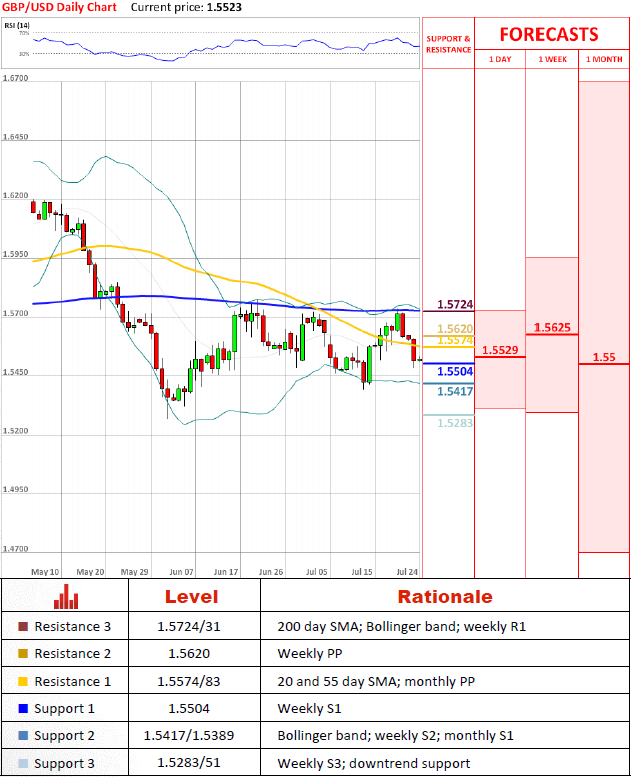Click the 1.5504 support level label
Image resolution: width=631 pixels, height=777 pixels.
[455, 371]
